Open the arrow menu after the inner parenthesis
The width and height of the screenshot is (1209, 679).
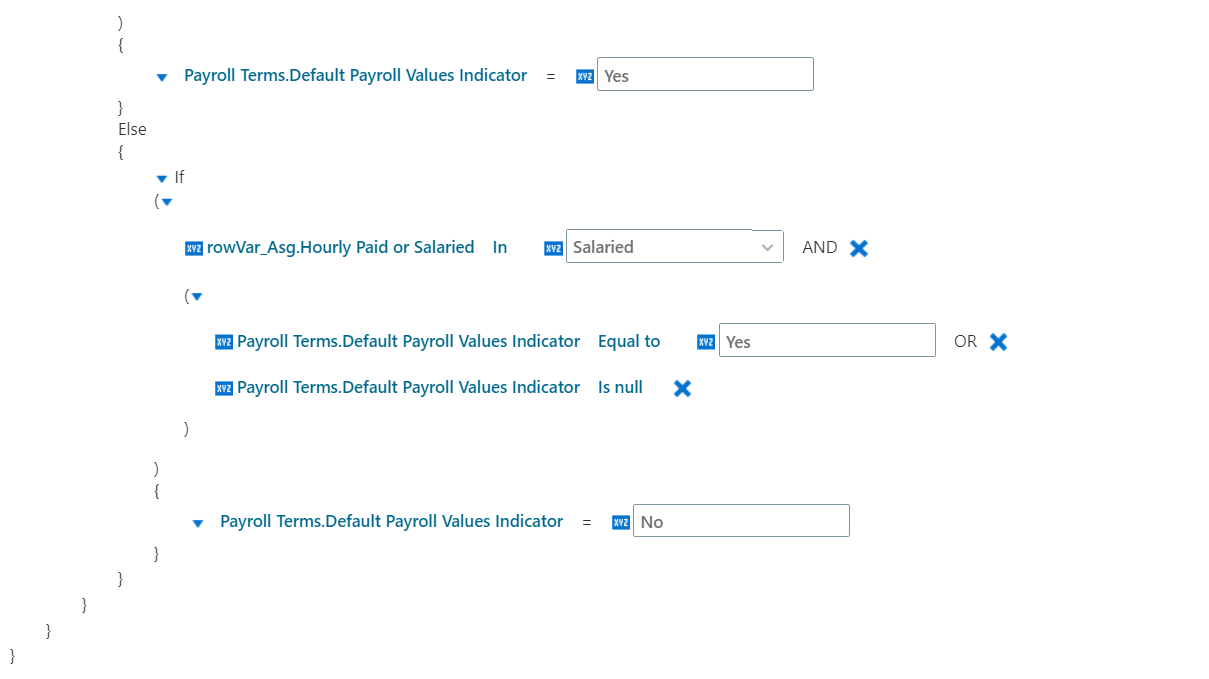(197, 297)
